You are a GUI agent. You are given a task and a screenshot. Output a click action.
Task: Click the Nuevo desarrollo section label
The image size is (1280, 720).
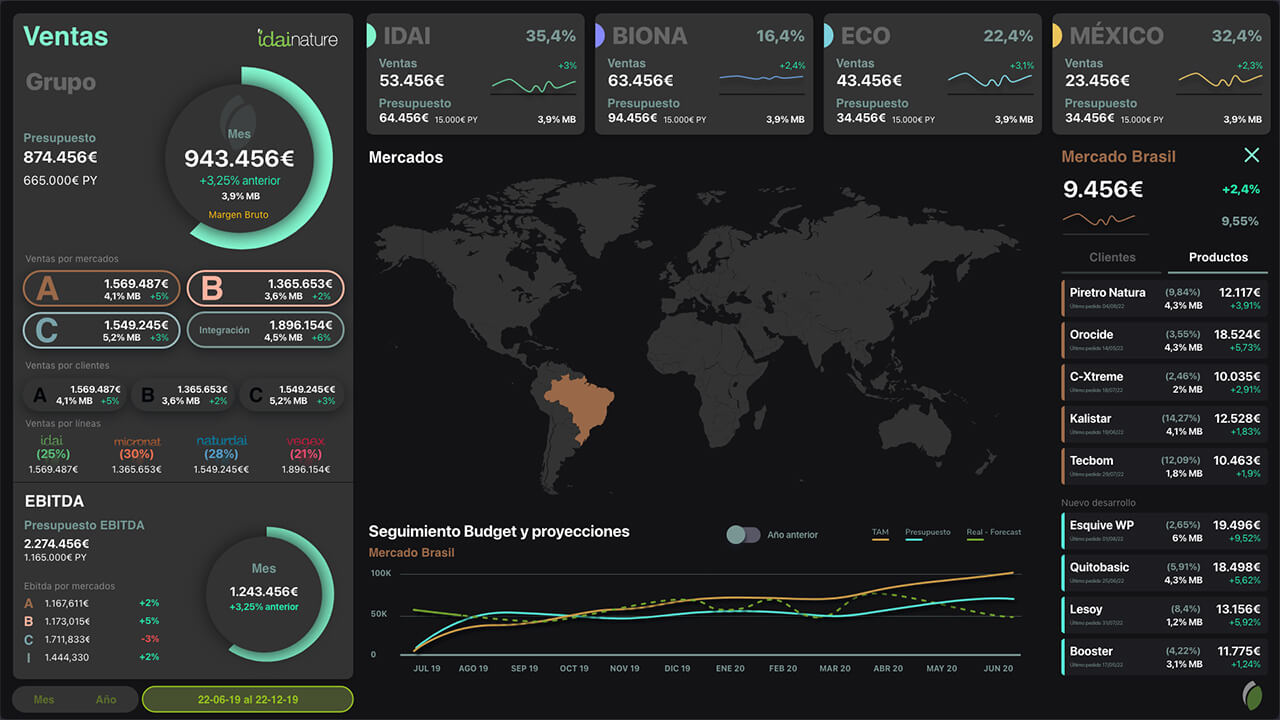click(x=1098, y=503)
